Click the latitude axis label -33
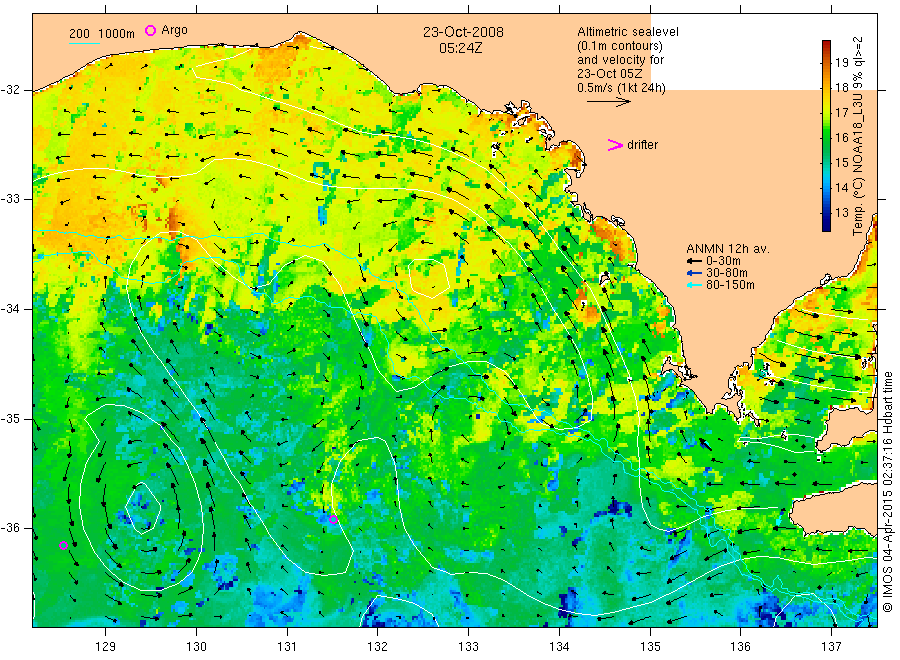This screenshot has height=660, width=900. pyautogui.click(x=10, y=199)
